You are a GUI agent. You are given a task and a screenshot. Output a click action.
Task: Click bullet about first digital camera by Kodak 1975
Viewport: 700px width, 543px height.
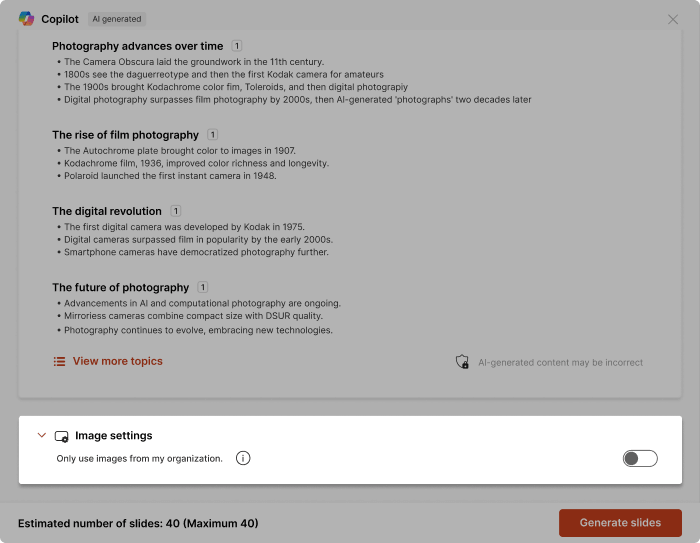[184, 227]
